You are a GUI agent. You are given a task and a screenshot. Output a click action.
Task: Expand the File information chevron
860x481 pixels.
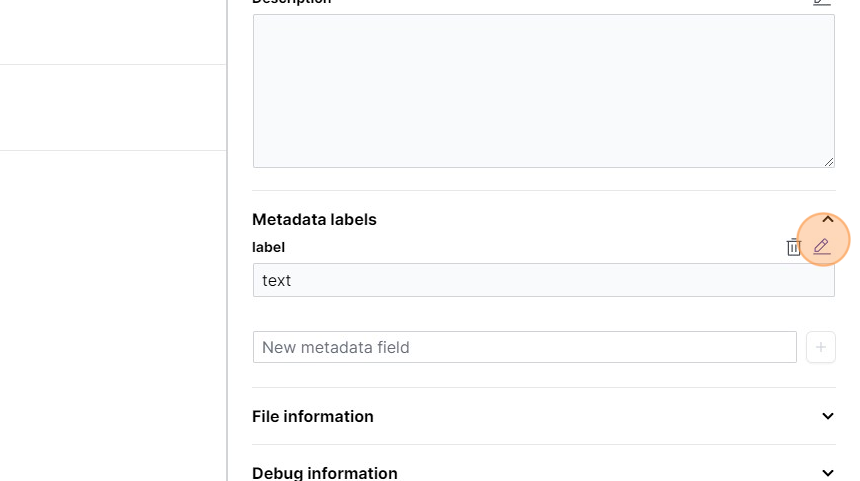(828, 416)
